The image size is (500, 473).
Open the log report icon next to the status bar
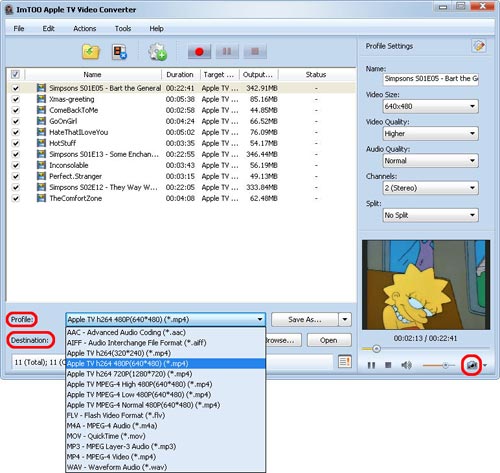point(345,361)
